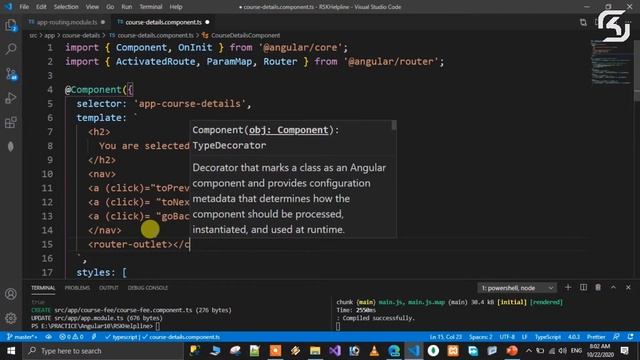
Task: Open the Explorer view in activity bar
Action: (x=11, y=26)
